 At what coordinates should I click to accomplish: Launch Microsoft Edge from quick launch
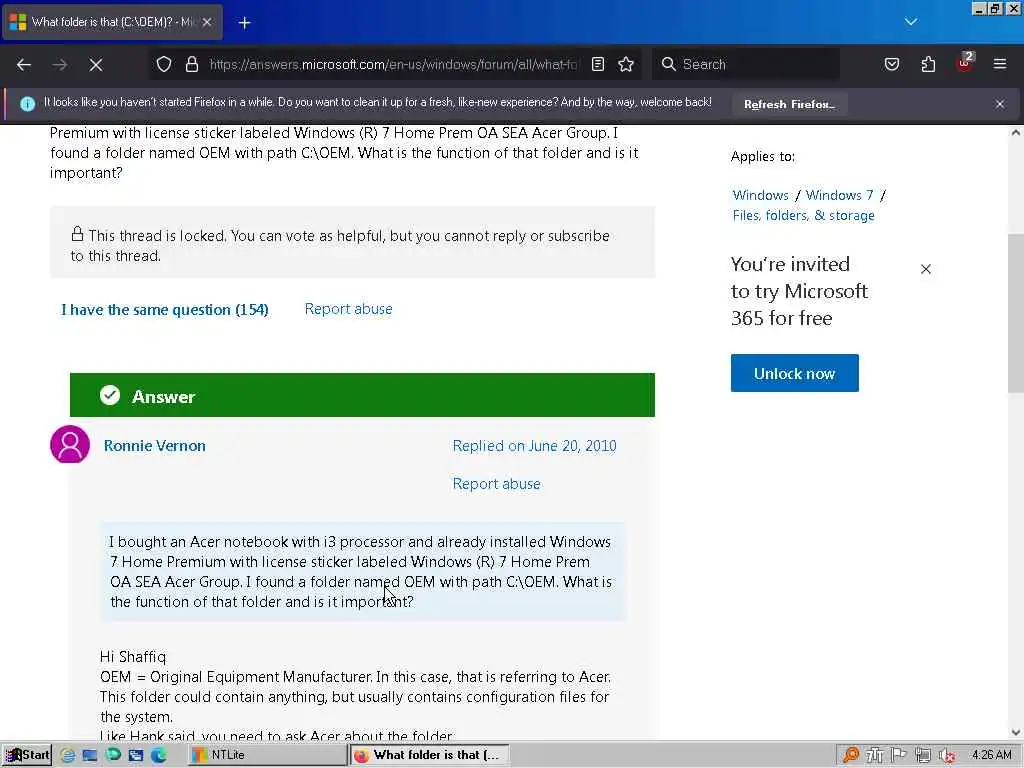(x=159, y=755)
